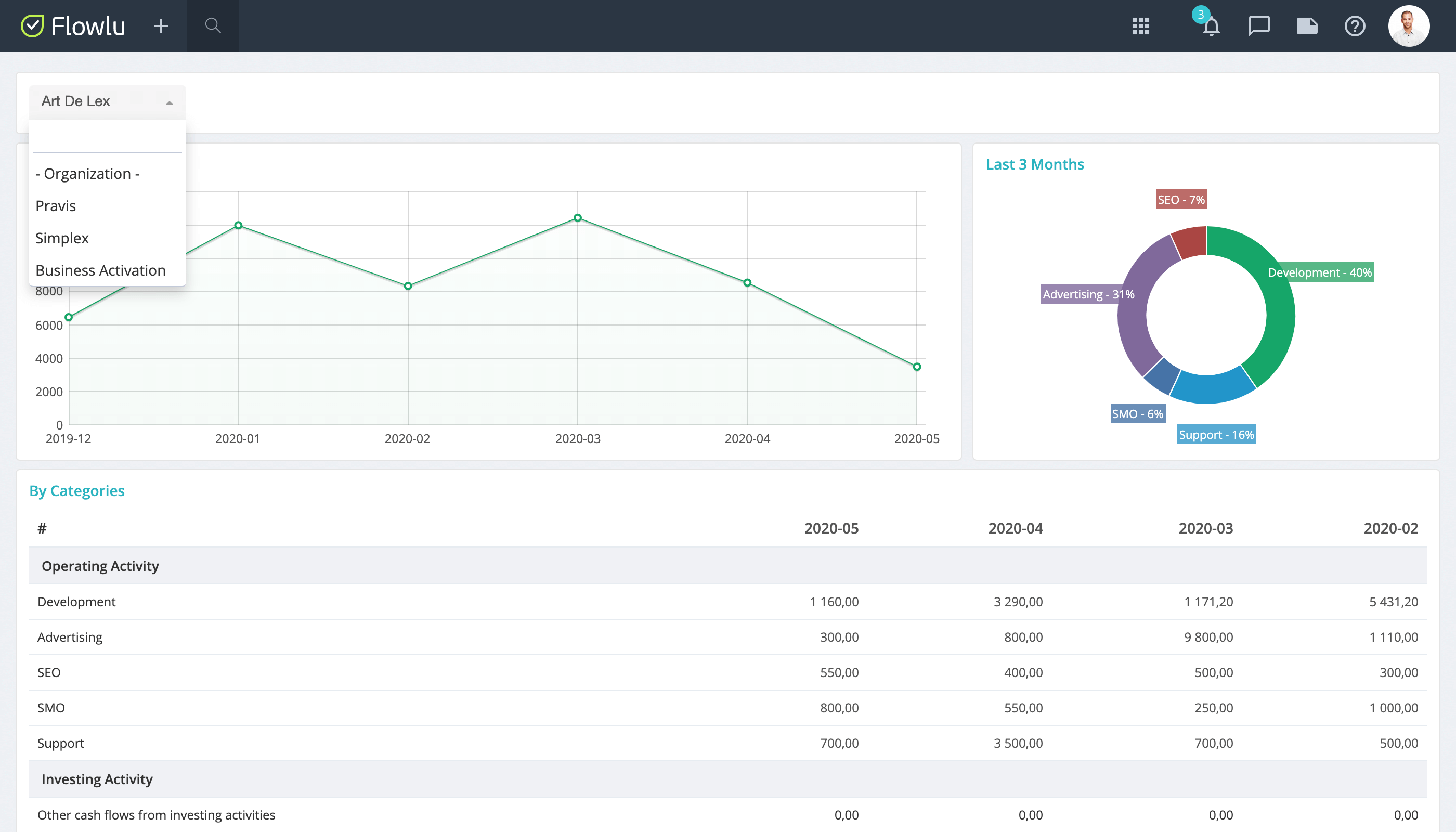The height and width of the screenshot is (832, 1456).
Task: Click the 2020-04 table column header
Action: click(1016, 528)
